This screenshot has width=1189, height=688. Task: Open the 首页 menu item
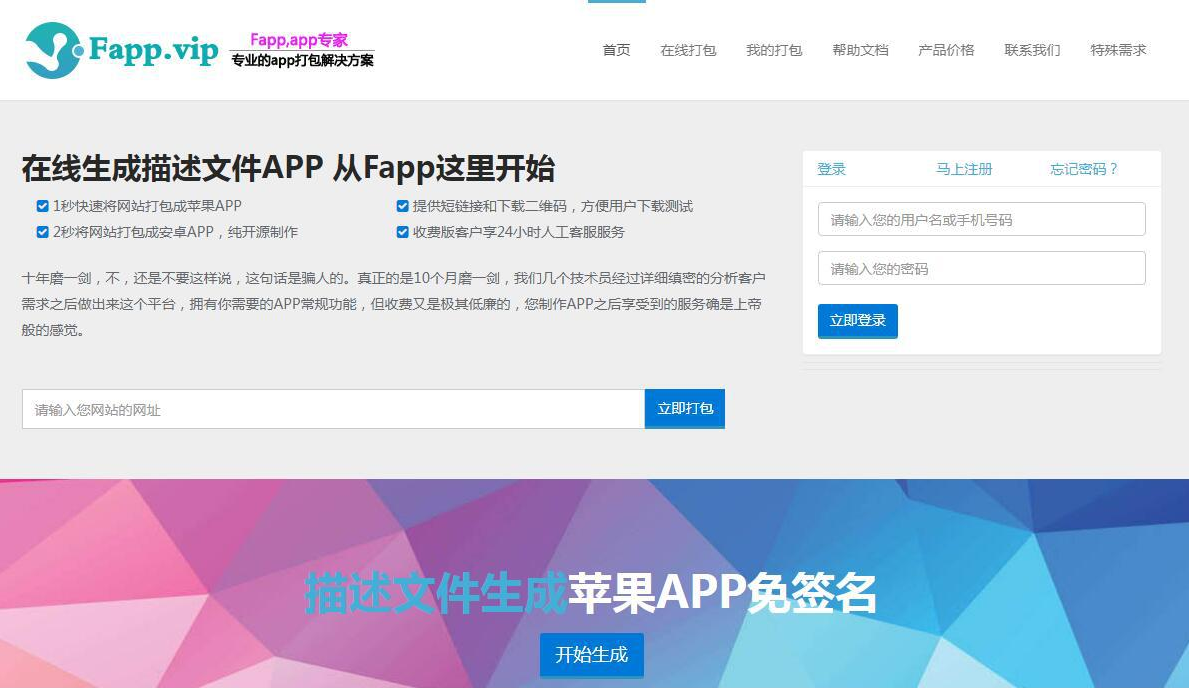tap(616, 50)
